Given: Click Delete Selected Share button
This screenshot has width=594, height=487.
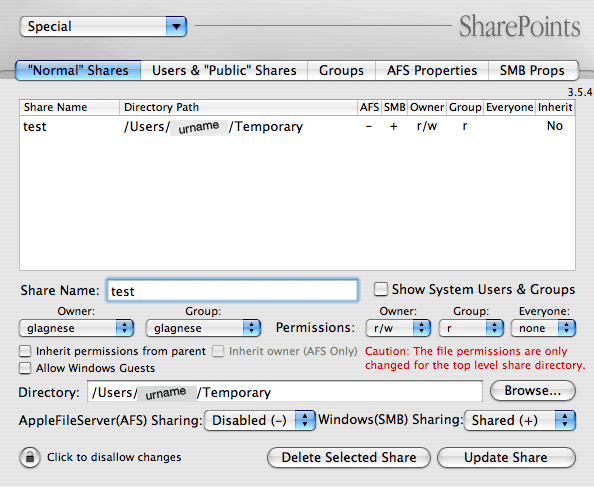Looking at the screenshot, I should 349,457.
